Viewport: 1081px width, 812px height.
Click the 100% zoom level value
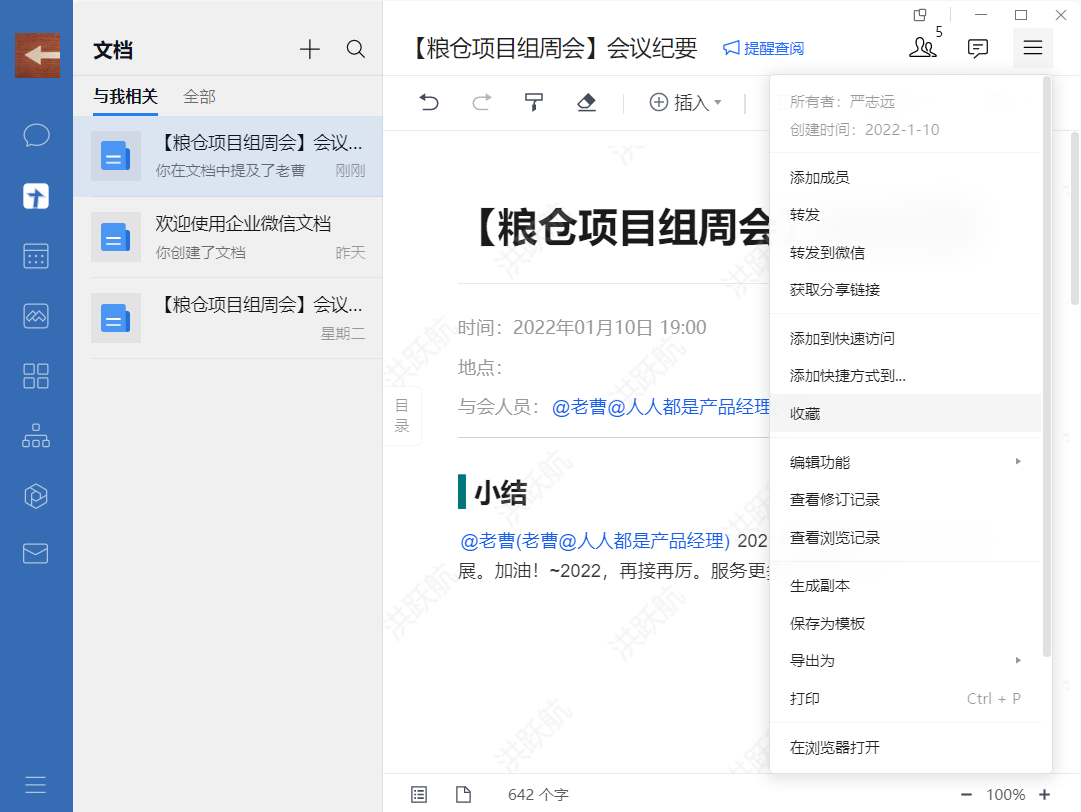point(1005,795)
